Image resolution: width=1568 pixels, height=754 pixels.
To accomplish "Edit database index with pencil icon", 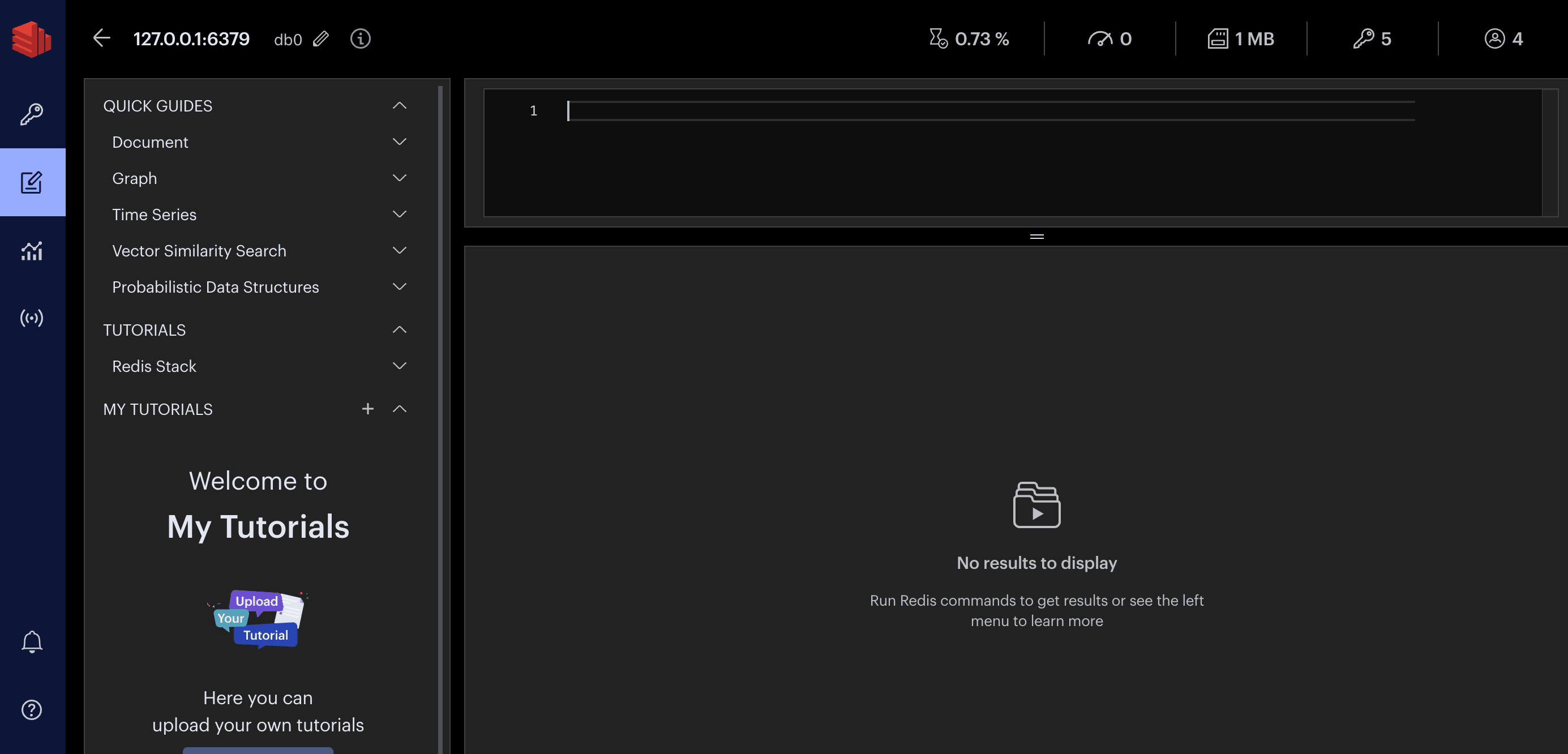I will pos(321,39).
